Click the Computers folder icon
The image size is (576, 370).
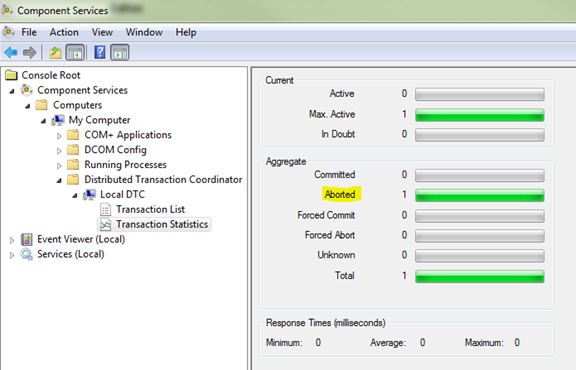click(x=42, y=105)
